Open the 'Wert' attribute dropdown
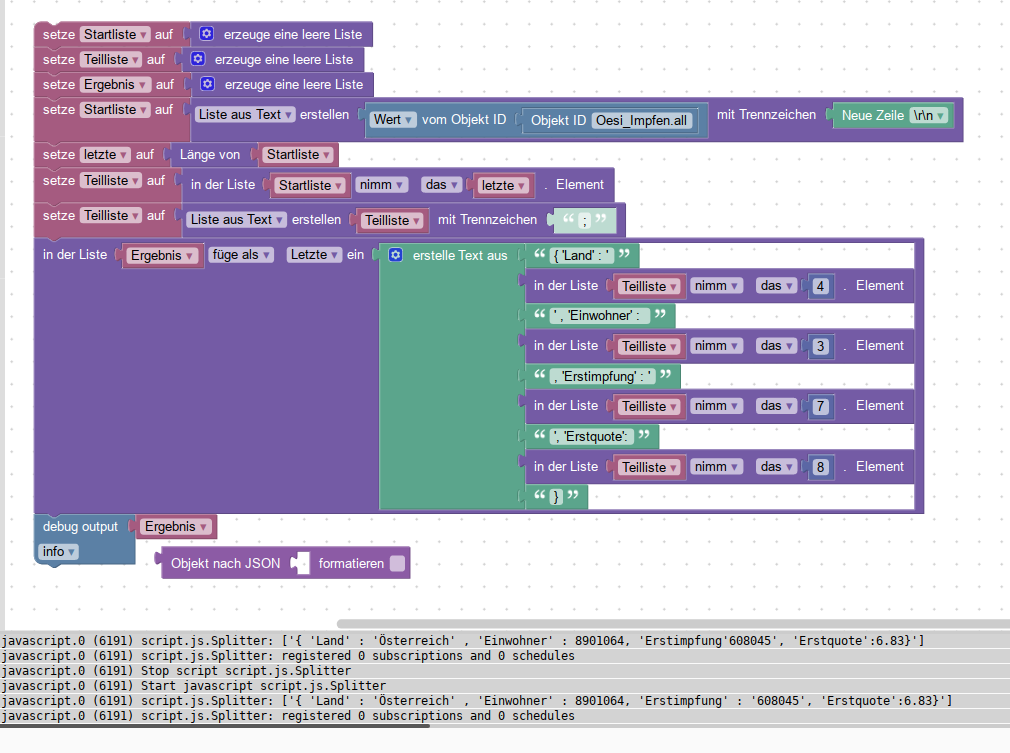Viewport: 1010px width, 753px height. (x=392, y=120)
